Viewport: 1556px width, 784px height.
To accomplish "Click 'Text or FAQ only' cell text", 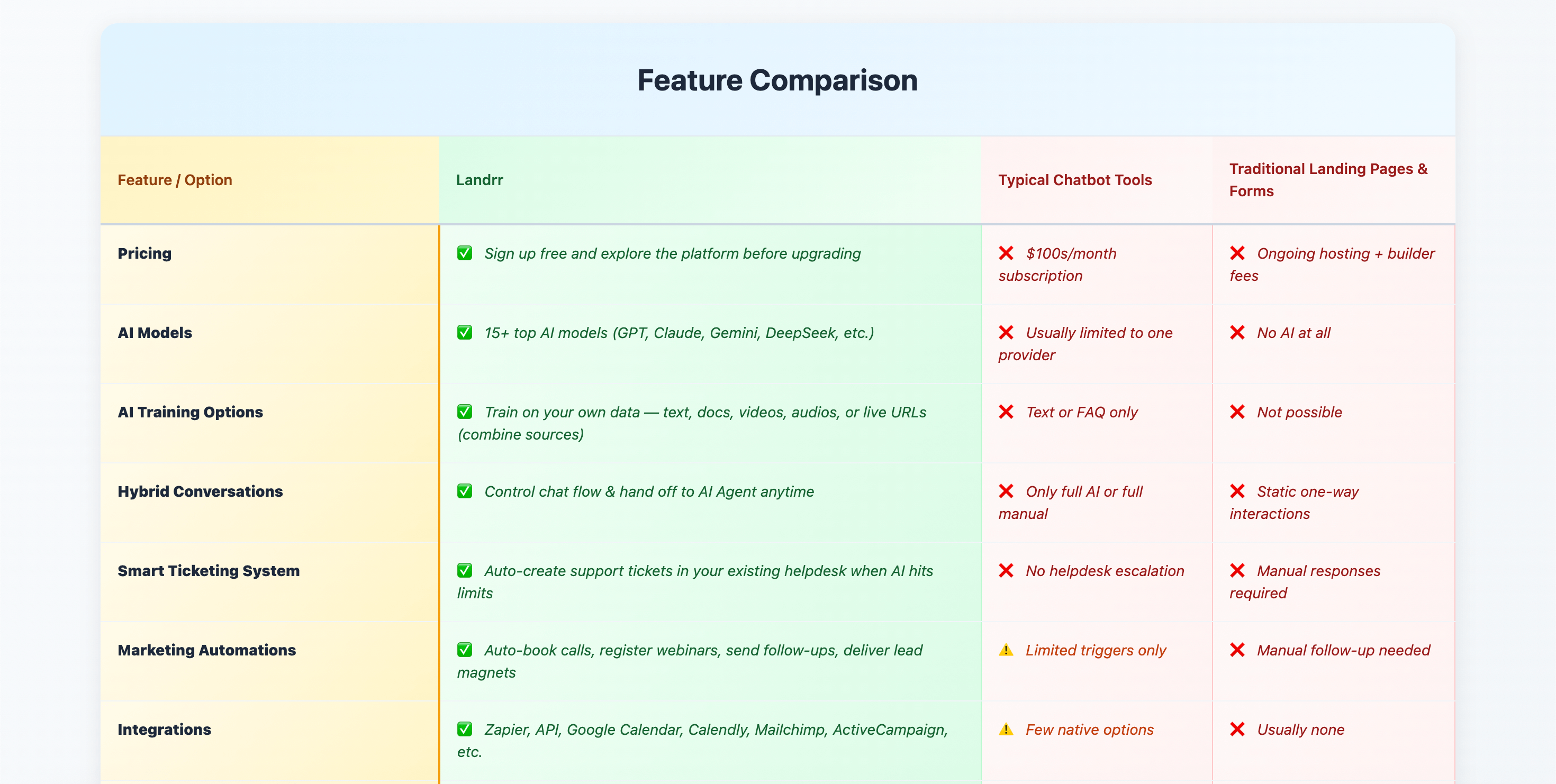I will pos(1081,412).
